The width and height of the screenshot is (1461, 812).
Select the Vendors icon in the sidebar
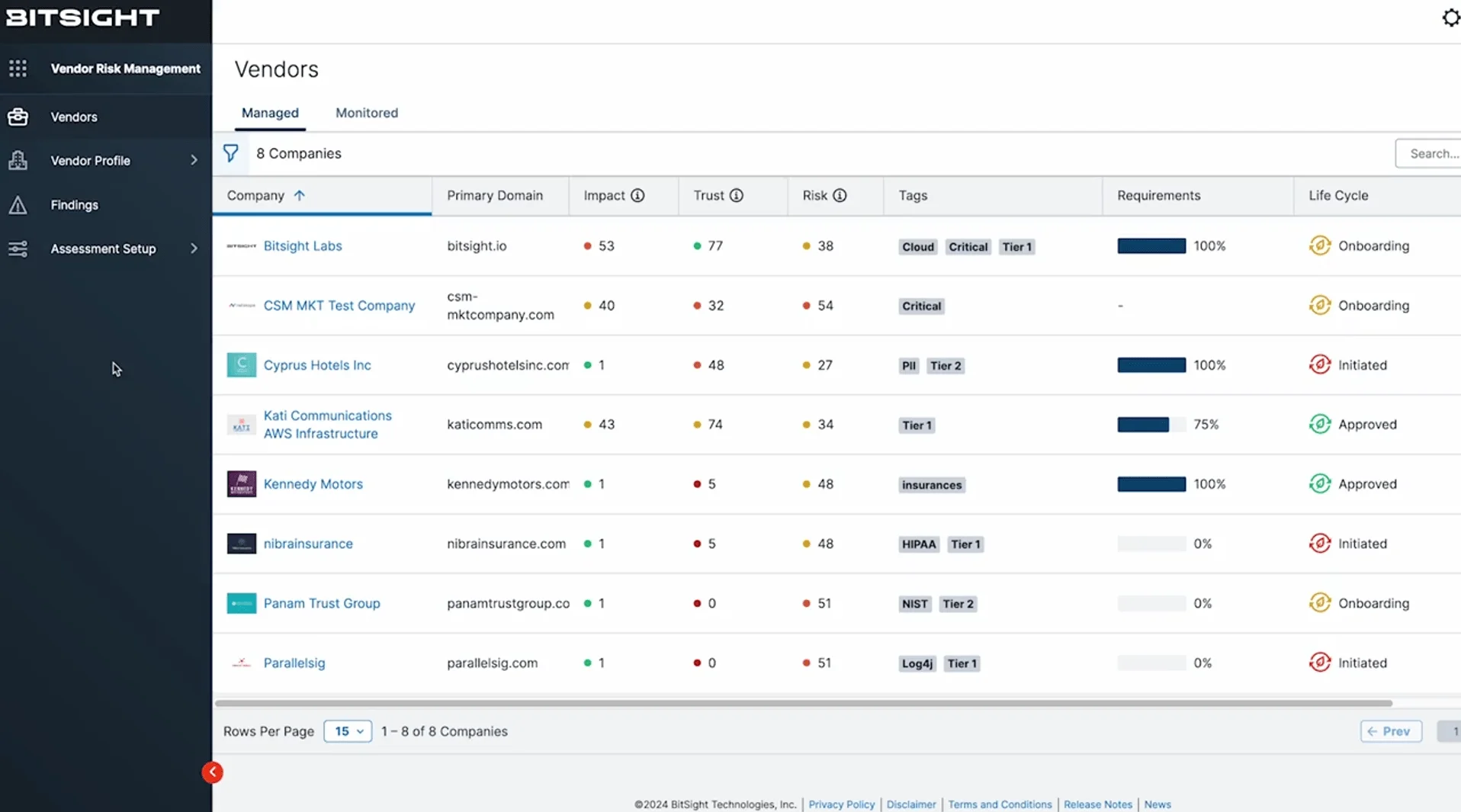click(x=18, y=116)
